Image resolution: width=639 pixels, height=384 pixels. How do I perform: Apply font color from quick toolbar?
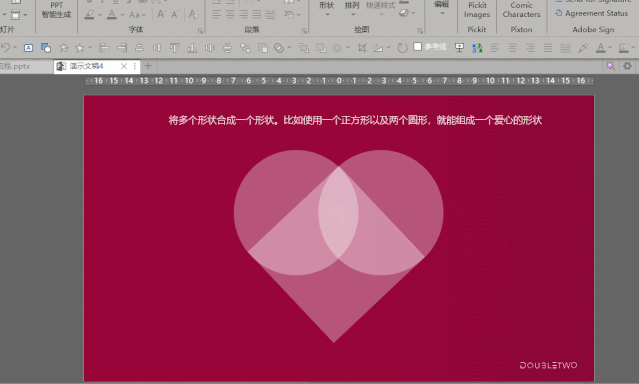[601, 48]
